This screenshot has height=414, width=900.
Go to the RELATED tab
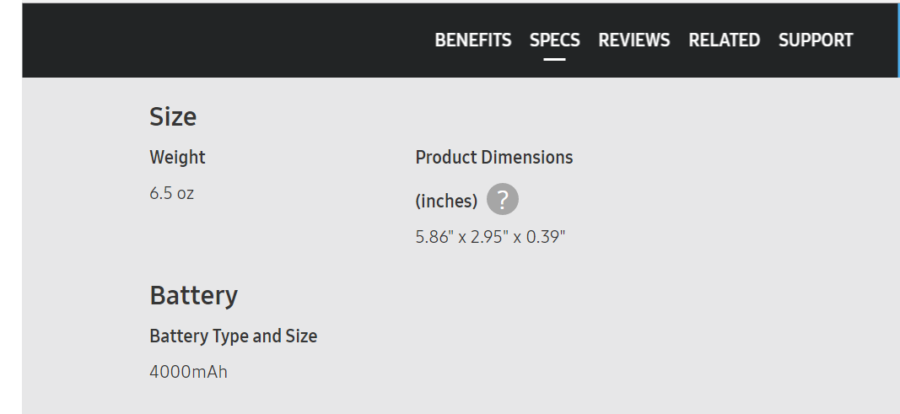point(725,40)
